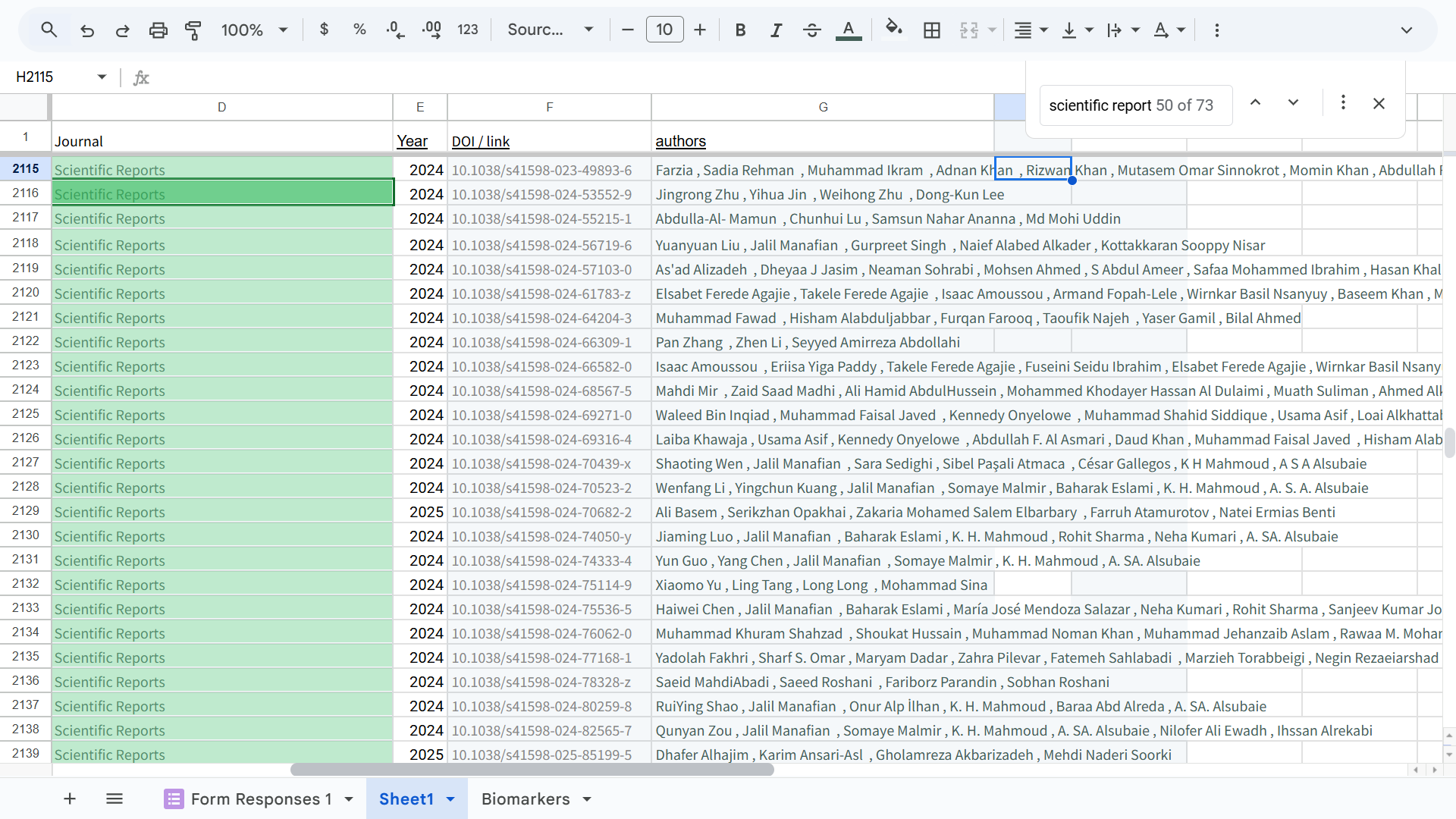Viewport: 1456px width, 819px height.
Task: Go to next search result
Action: [1293, 103]
